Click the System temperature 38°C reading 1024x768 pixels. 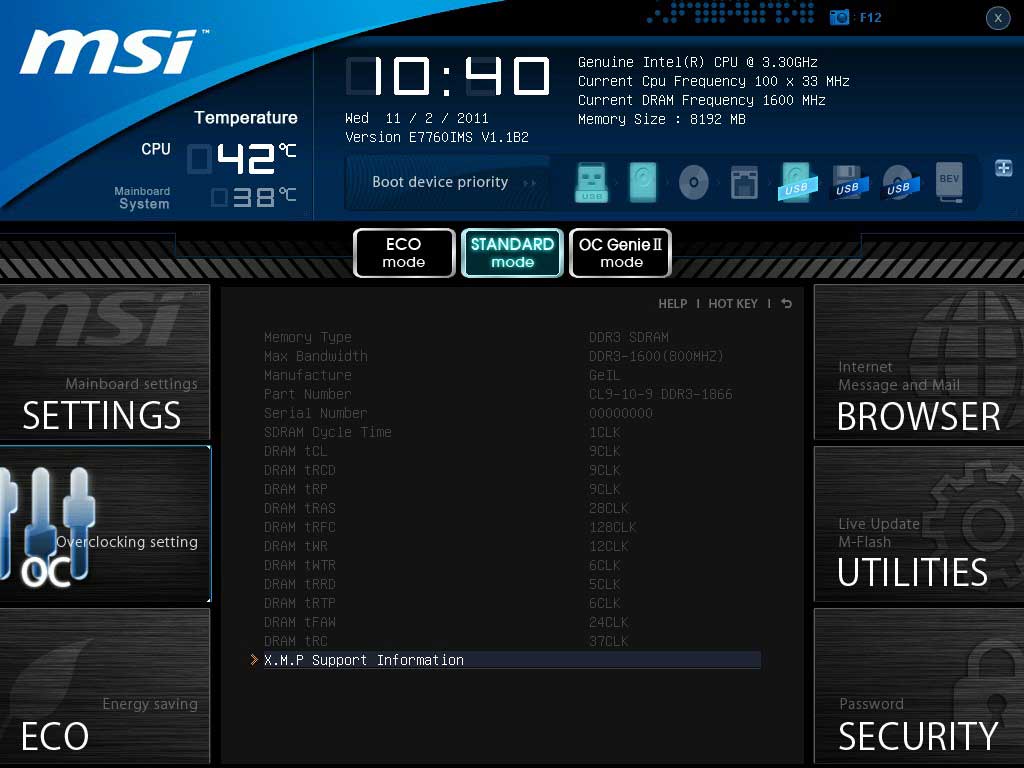click(254, 197)
